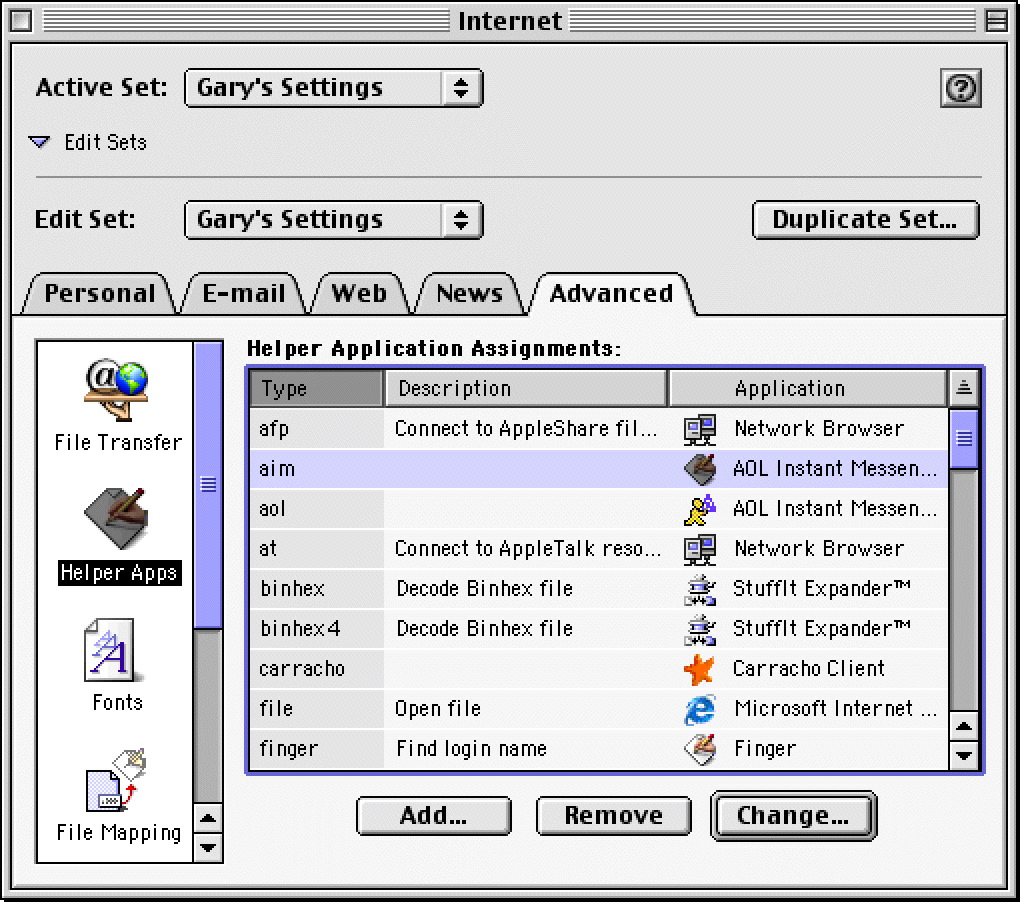Click the sidebar list scrollbar thumb
This screenshot has height=902, width=1020.
208,484
